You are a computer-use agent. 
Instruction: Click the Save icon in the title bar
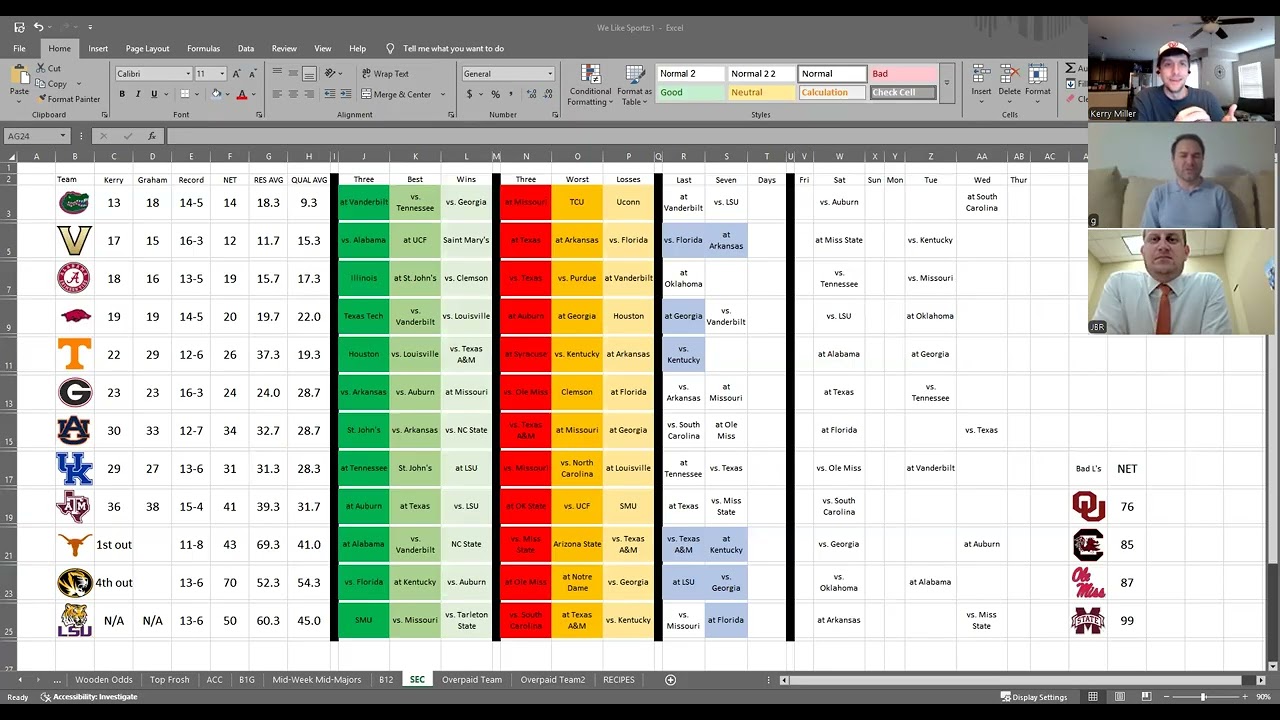[19, 27]
